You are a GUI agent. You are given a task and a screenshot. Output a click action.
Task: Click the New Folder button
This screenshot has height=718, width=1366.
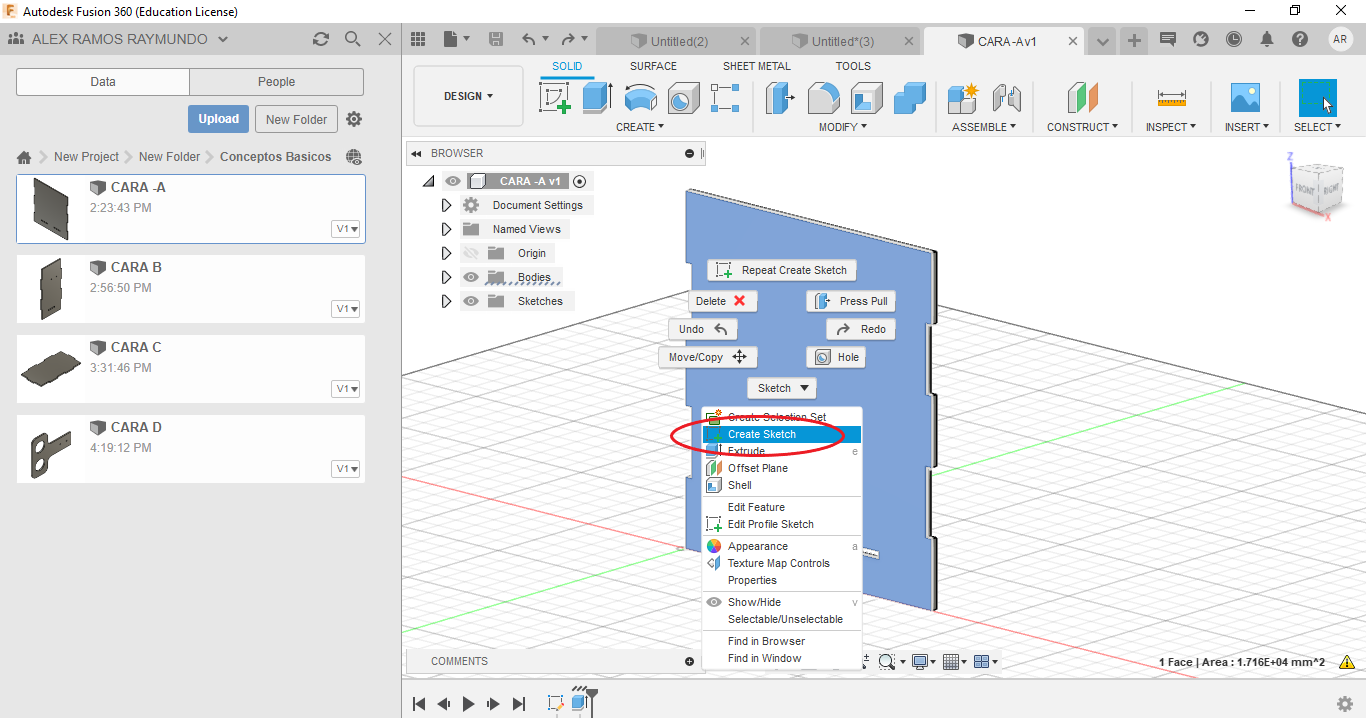click(x=297, y=119)
